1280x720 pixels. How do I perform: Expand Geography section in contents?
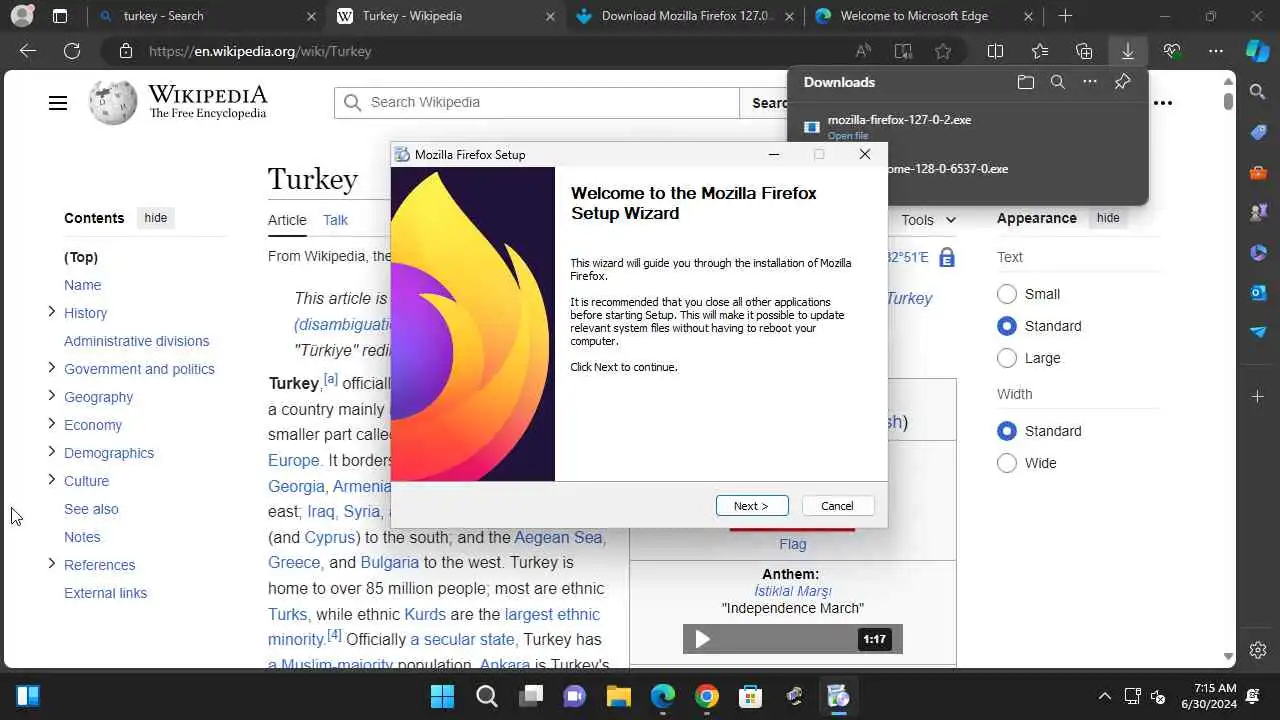pyautogui.click(x=51, y=396)
